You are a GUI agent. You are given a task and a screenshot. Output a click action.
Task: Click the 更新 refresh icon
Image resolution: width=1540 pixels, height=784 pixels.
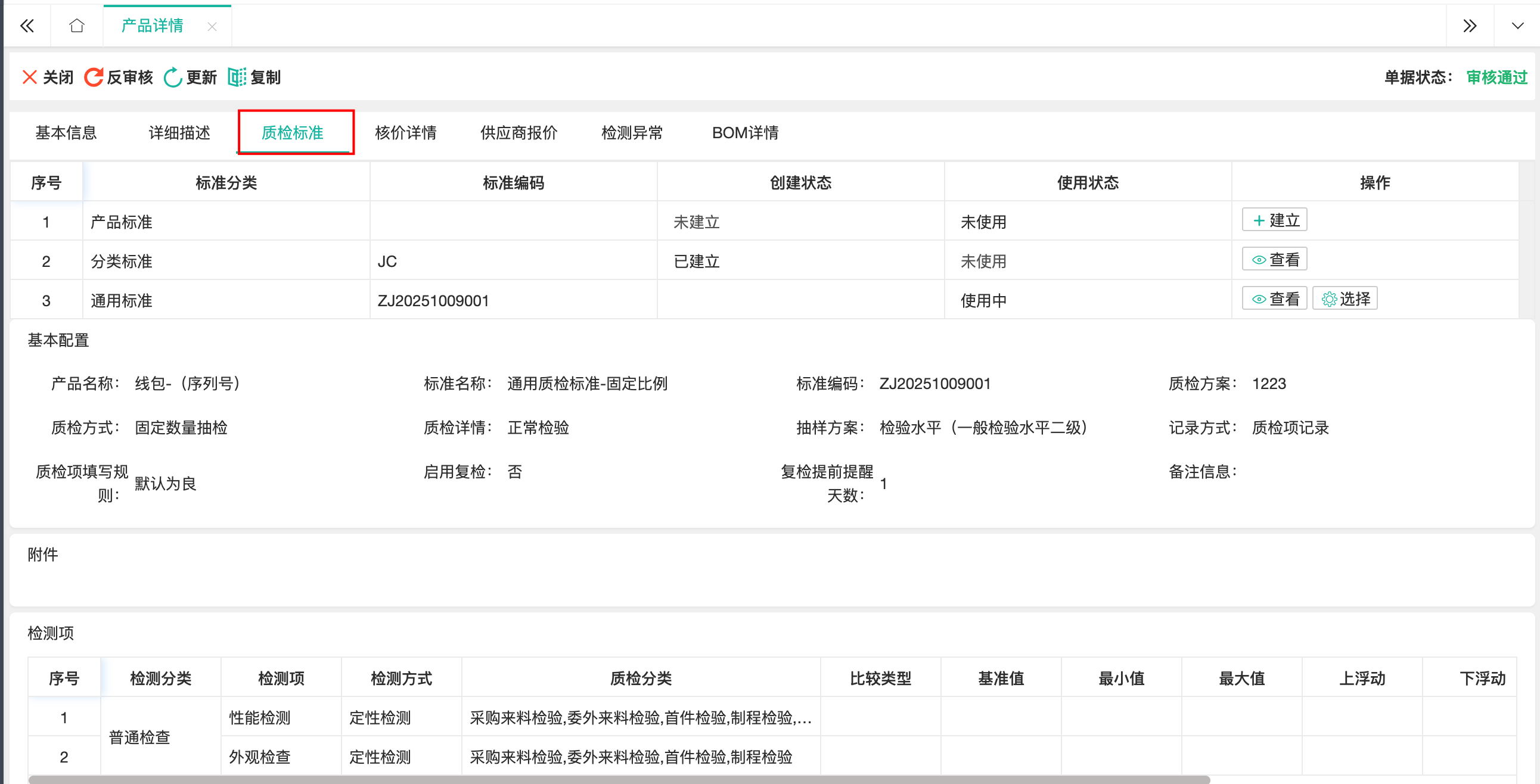click(173, 77)
